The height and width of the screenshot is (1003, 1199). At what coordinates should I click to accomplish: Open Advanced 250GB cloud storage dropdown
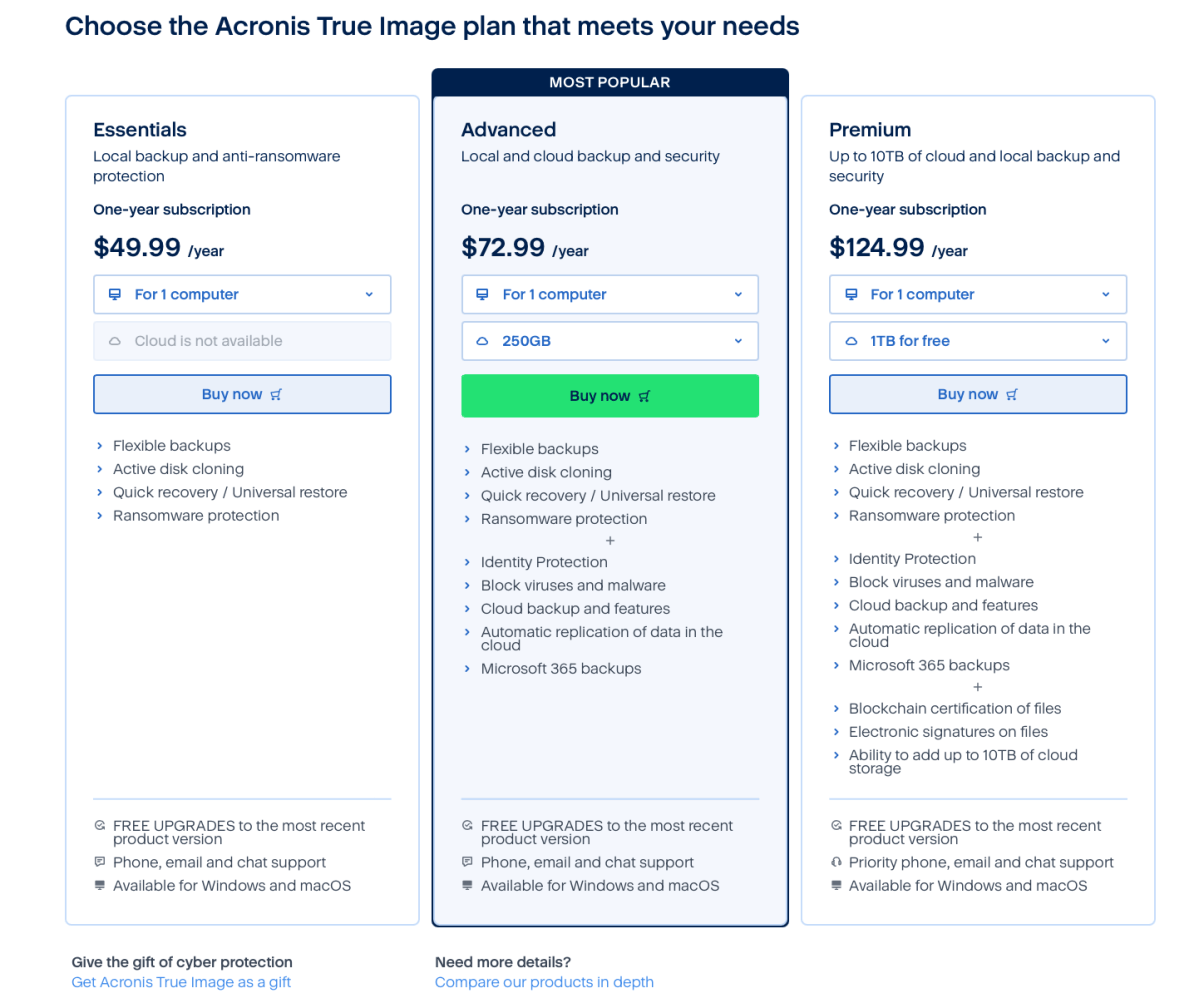610,341
